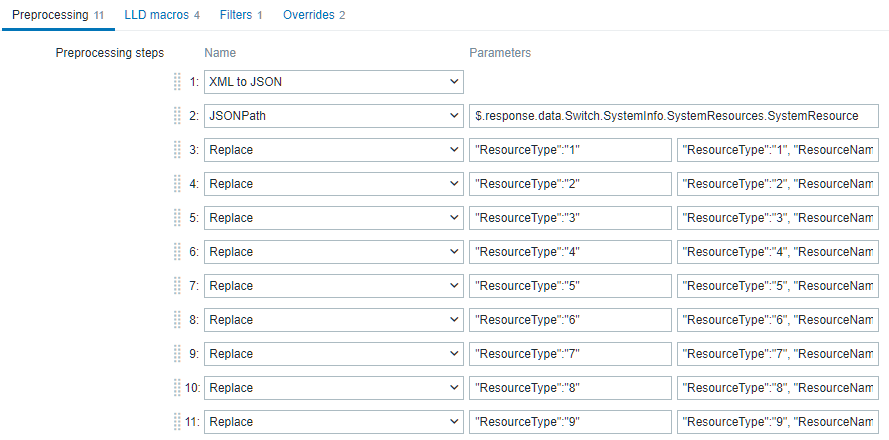Click drag handle for step 2 JSONPath

pos(178,116)
